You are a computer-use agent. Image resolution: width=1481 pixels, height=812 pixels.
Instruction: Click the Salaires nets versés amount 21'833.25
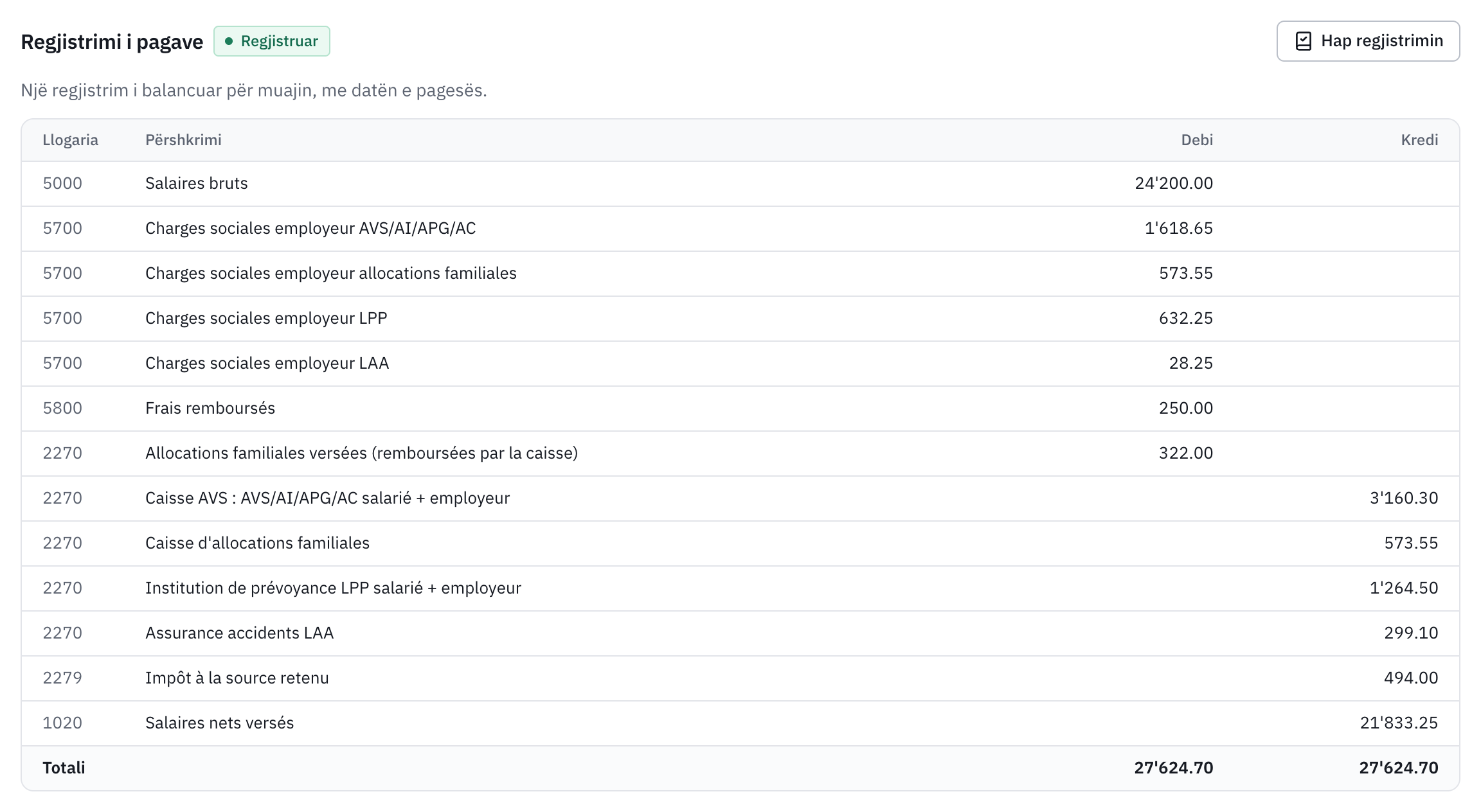pos(1399,723)
